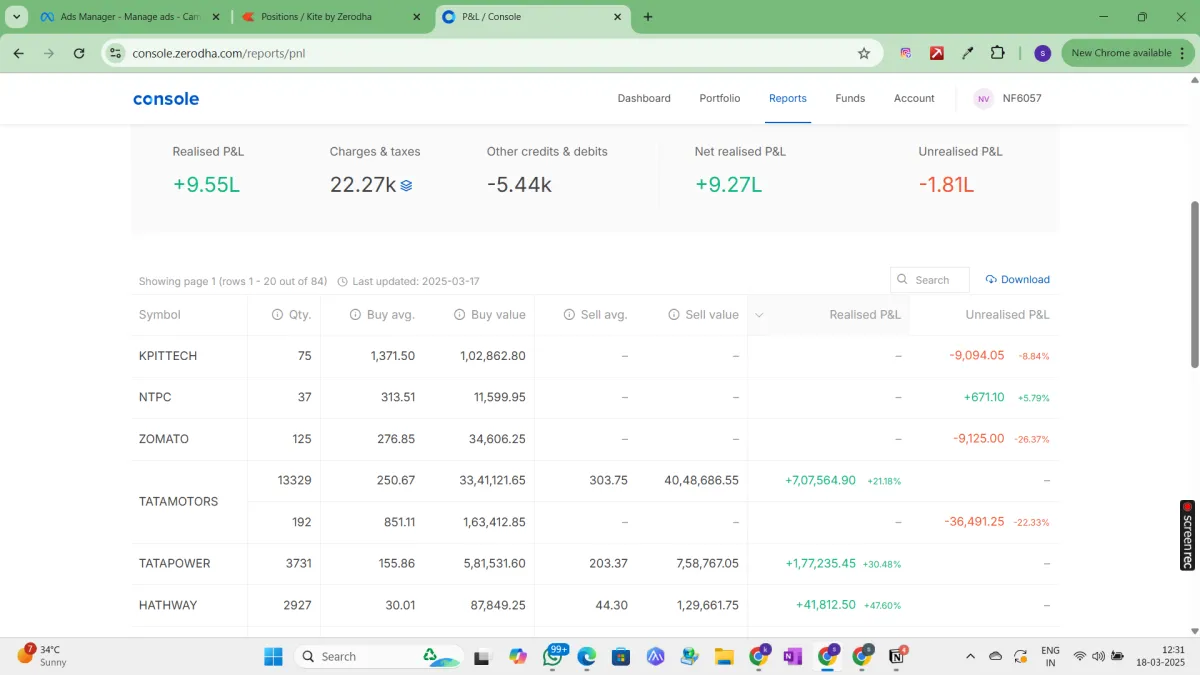View site information icon in address bar
Viewport: 1200px width, 675px height.
[116, 53]
